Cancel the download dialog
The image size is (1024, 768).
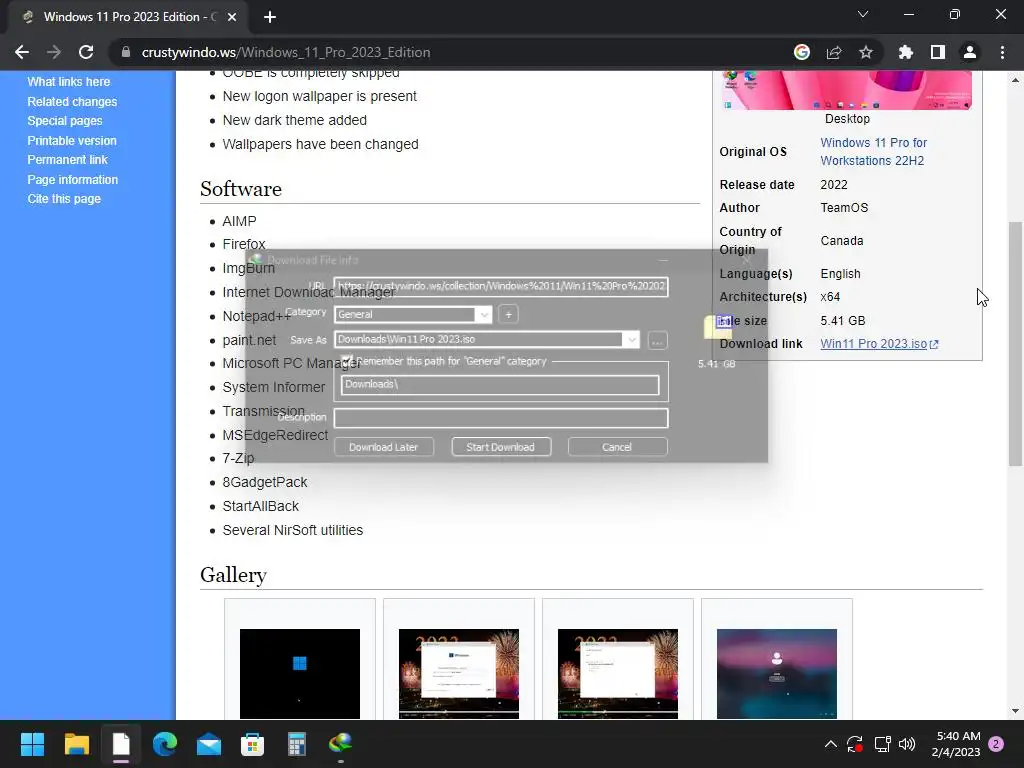tap(617, 447)
